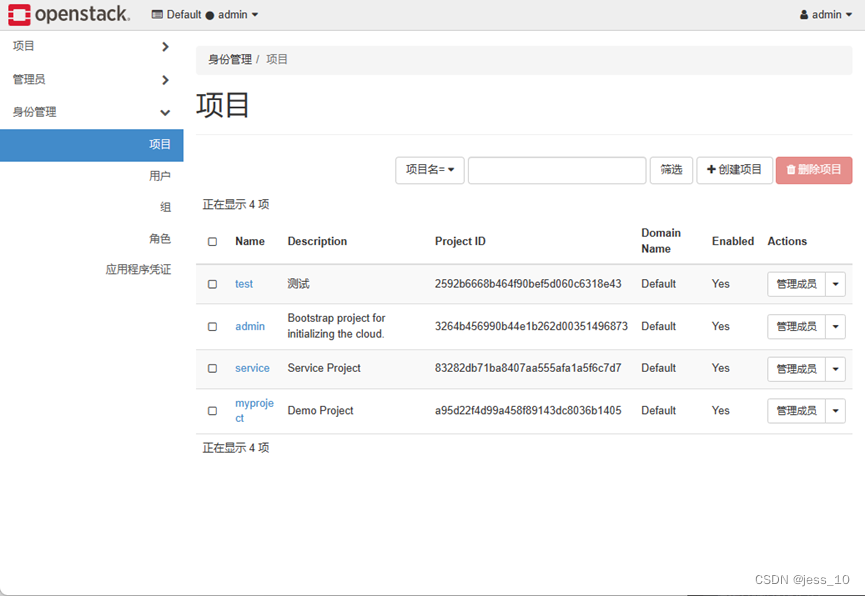This screenshot has width=865, height=596.
Task: Open actions dropdown arrow for admin project
Action: pos(835,327)
